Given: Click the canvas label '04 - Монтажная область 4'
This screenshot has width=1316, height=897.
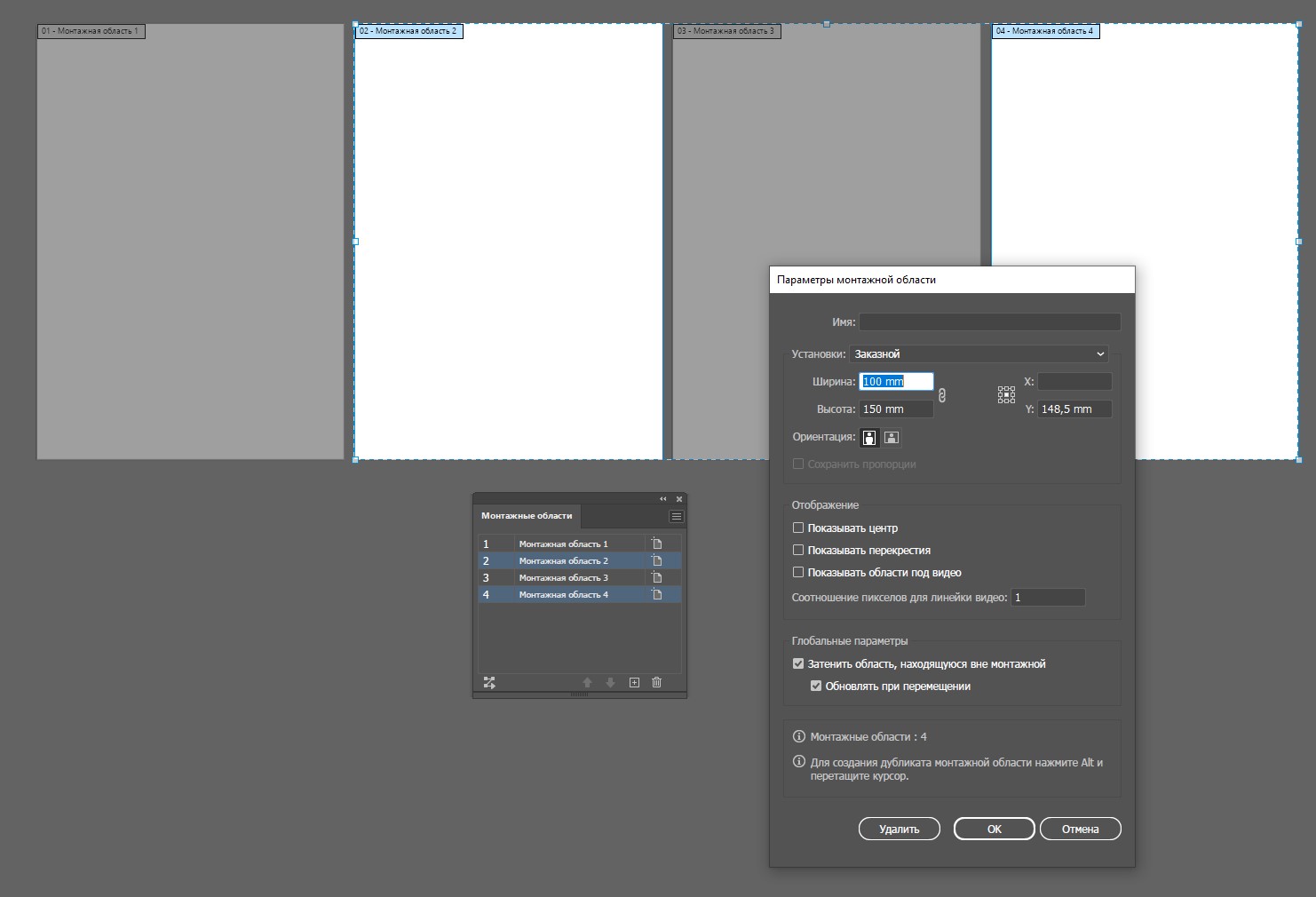Looking at the screenshot, I should 1045,31.
